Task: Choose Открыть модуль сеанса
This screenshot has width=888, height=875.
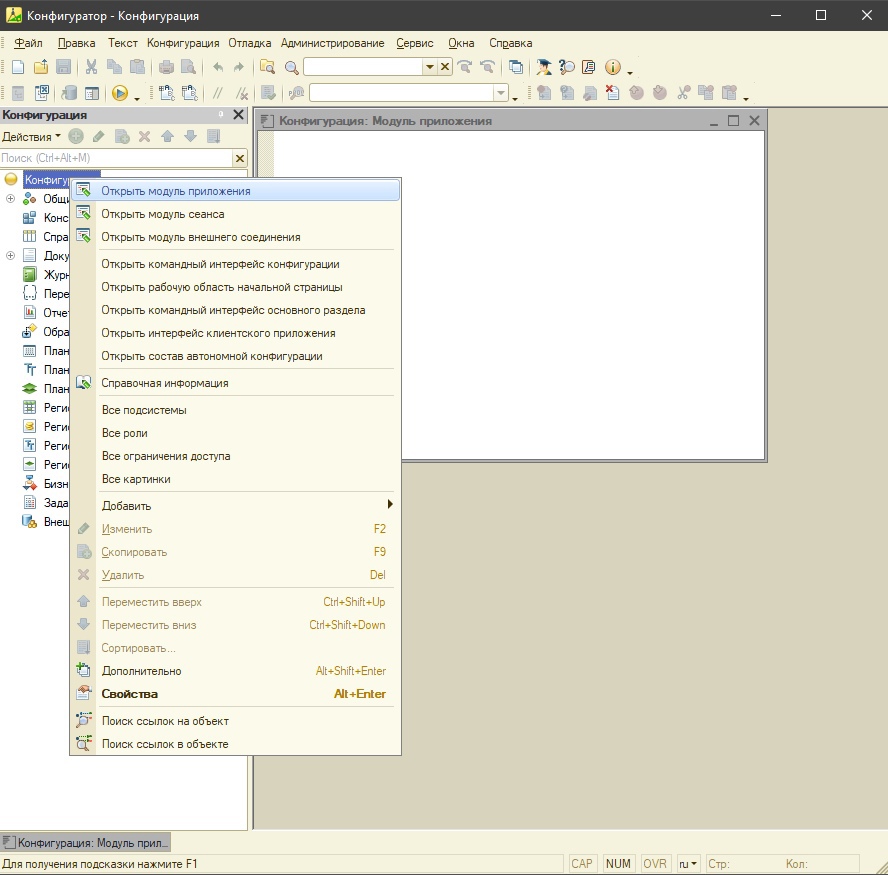Action: coord(235,214)
